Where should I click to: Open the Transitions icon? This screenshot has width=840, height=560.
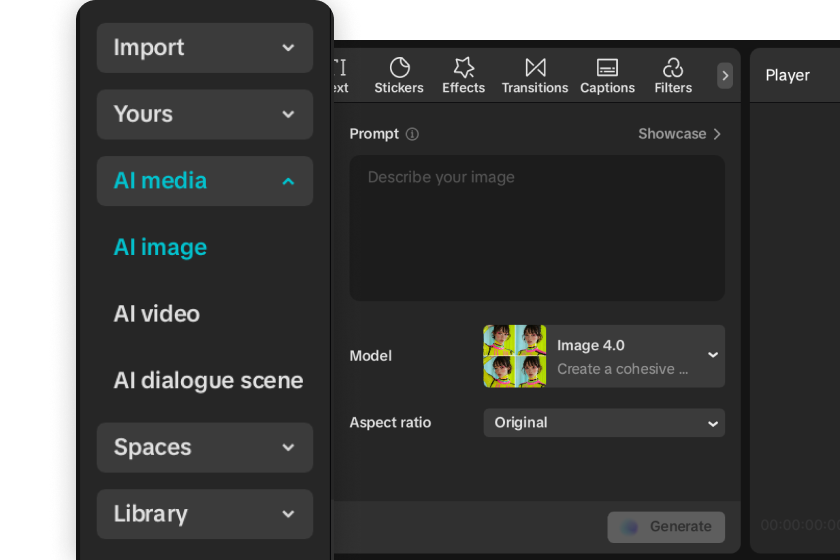(x=535, y=68)
